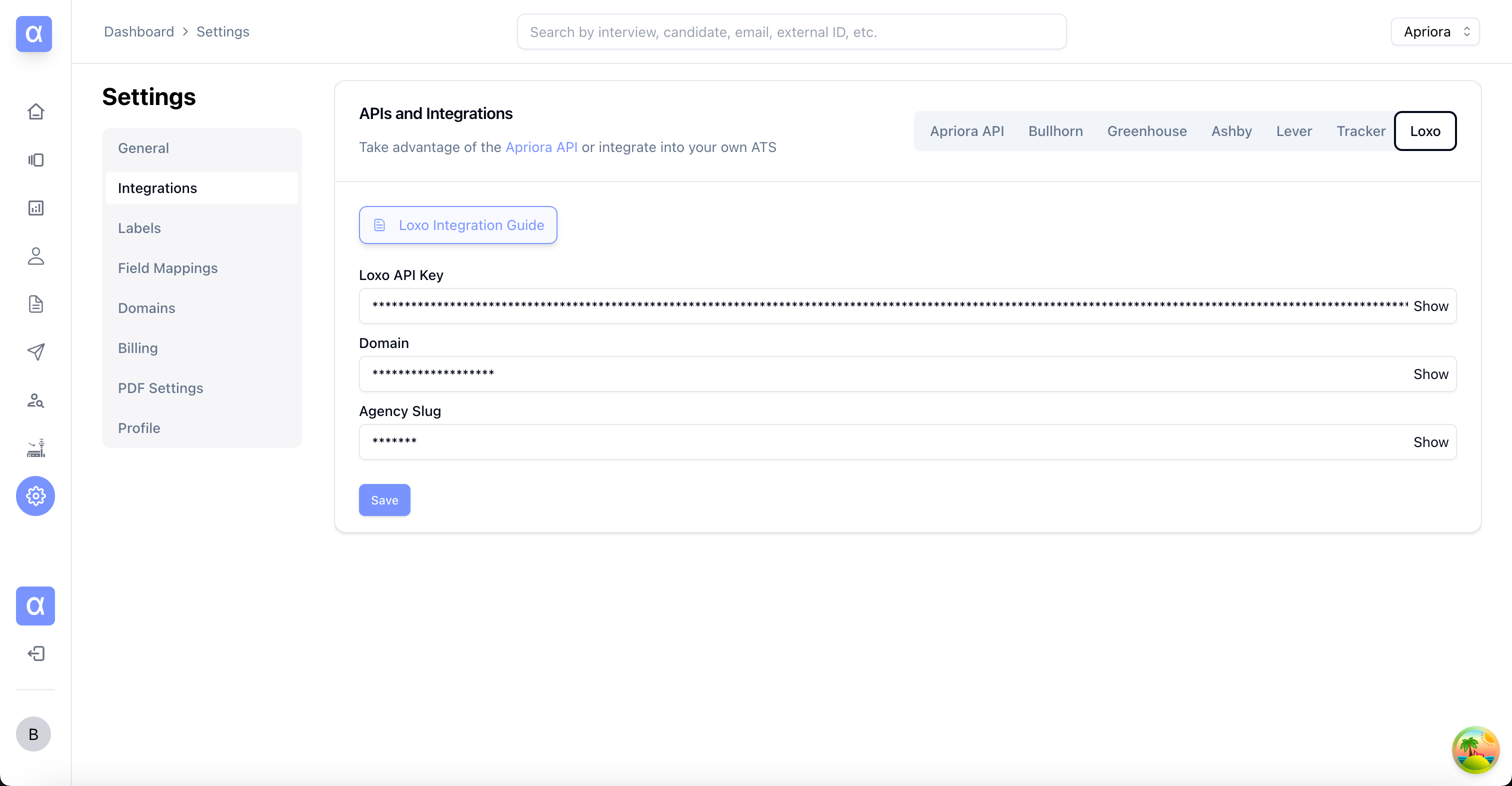Show the Agency Slug value
Image resolution: width=1512 pixels, height=786 pixels.
1430,442
